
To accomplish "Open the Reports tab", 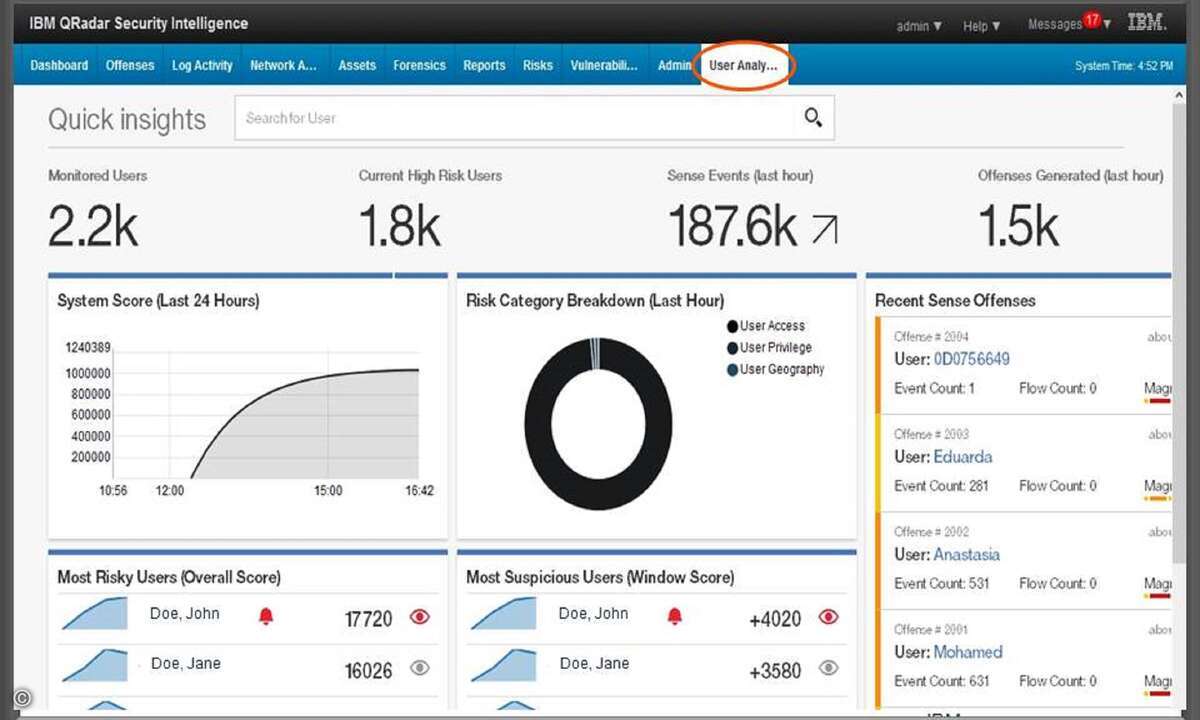I will coord(484,65).
